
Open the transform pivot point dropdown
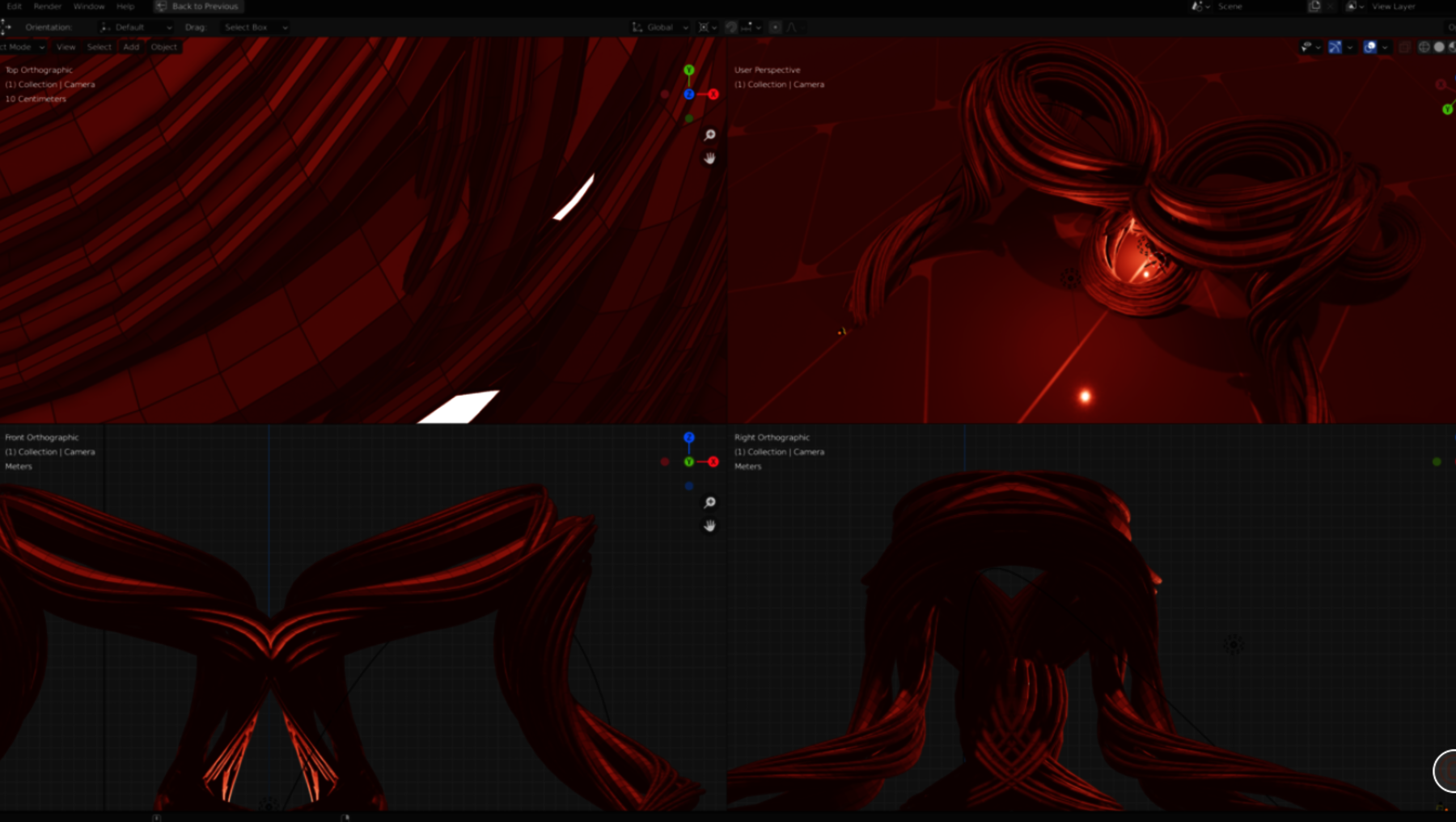pos(708,28)
